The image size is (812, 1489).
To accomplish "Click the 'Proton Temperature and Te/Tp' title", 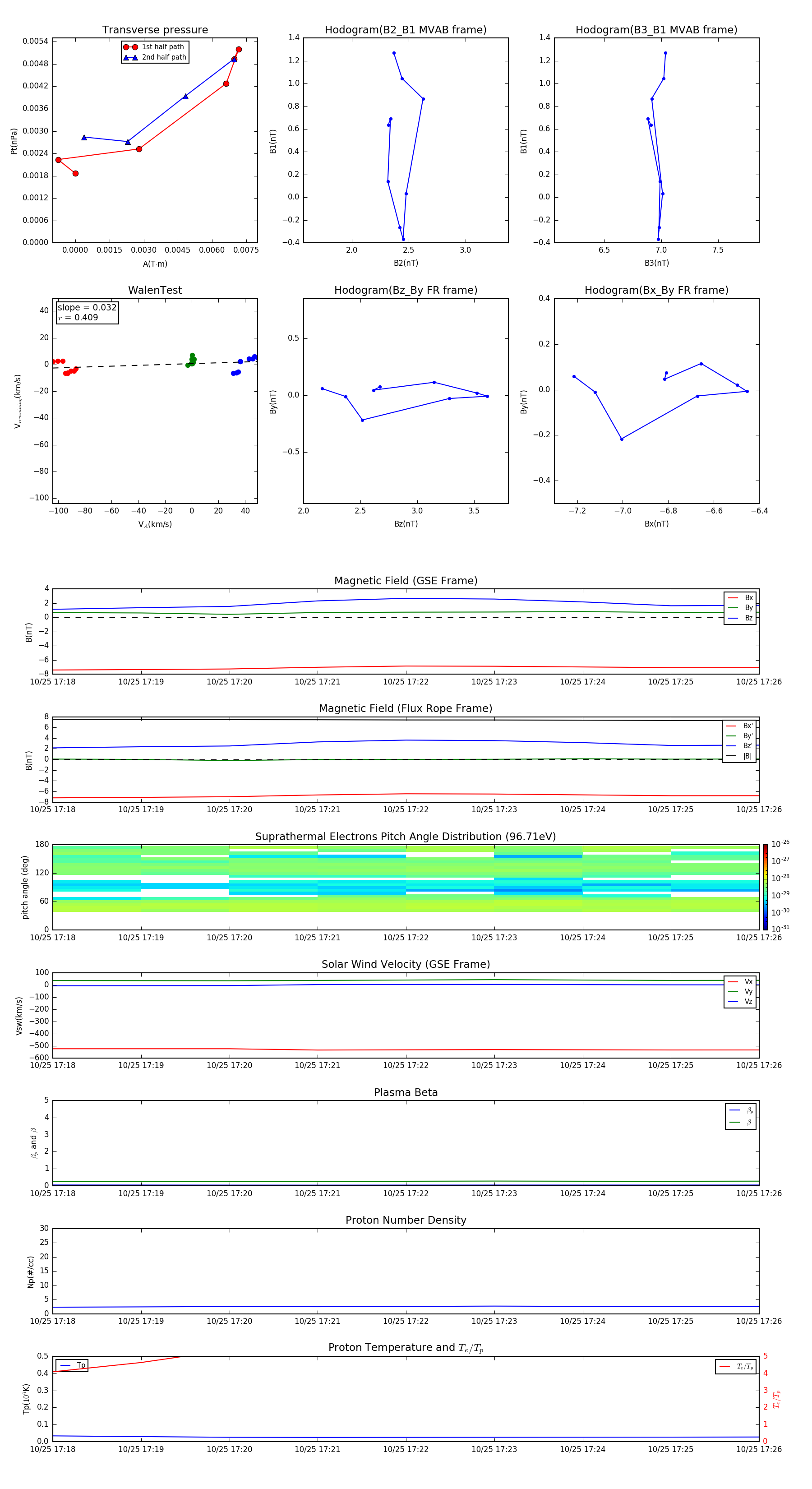I will coord(406,1347).
